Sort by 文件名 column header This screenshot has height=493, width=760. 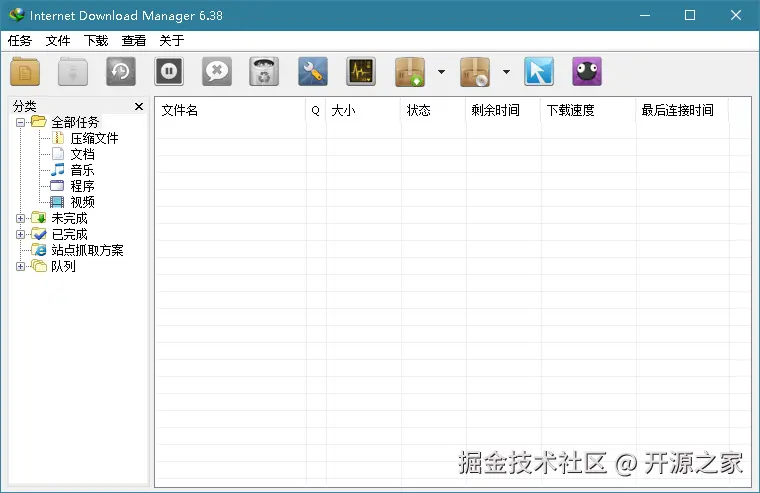tap(230, 111)
